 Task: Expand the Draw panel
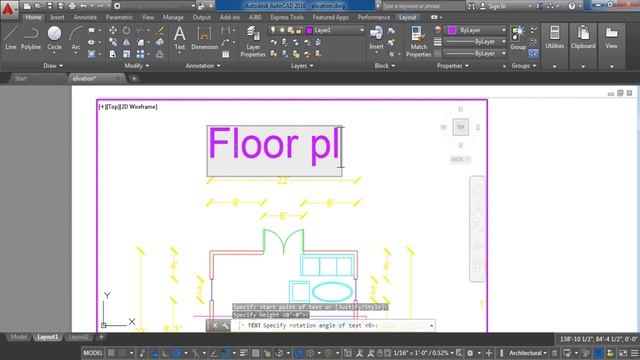(53, 66)
